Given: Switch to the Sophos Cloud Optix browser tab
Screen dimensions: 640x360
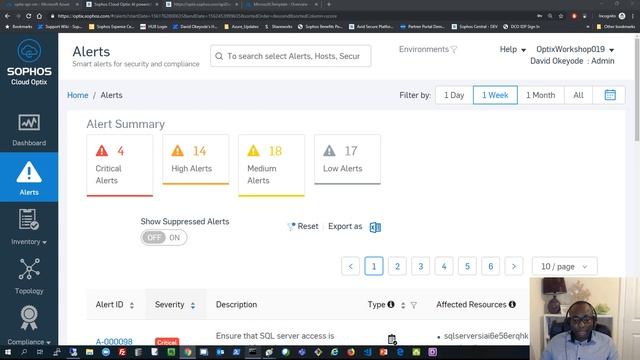Looking at the screenshot, I should coord(122,4).
